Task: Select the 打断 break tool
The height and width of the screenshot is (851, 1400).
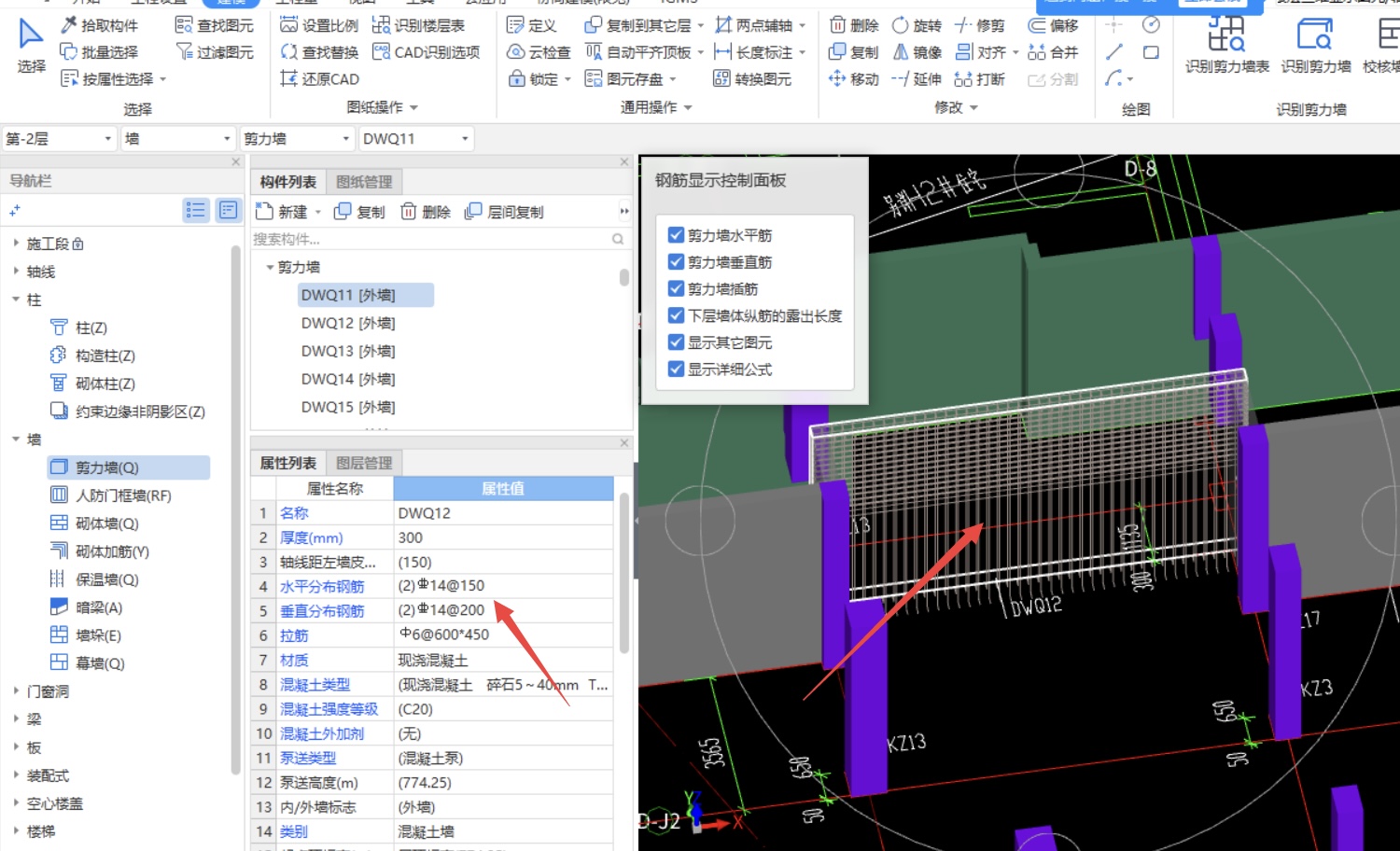Action: click(980, 79)
